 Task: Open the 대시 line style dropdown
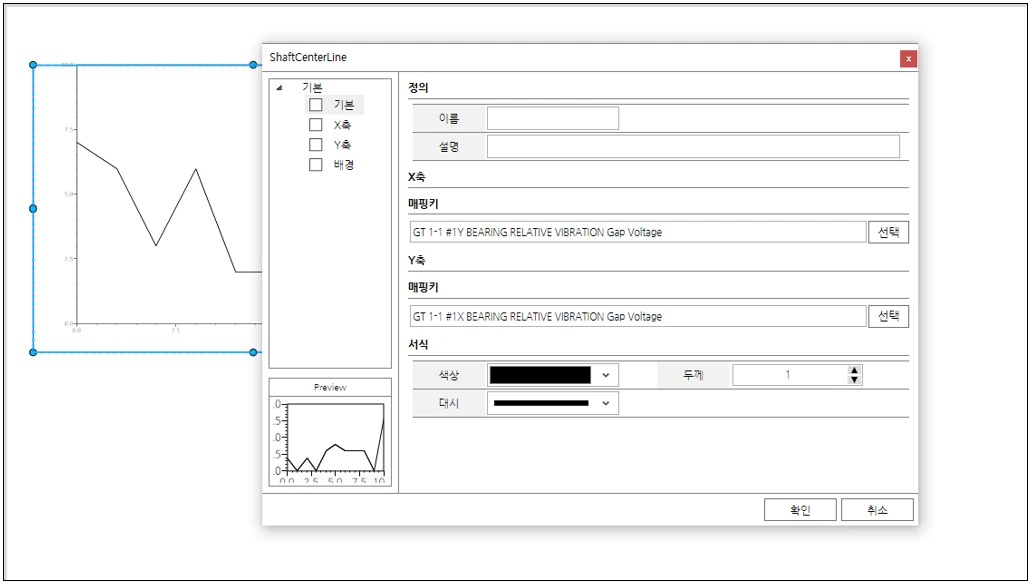click(553, 403)
